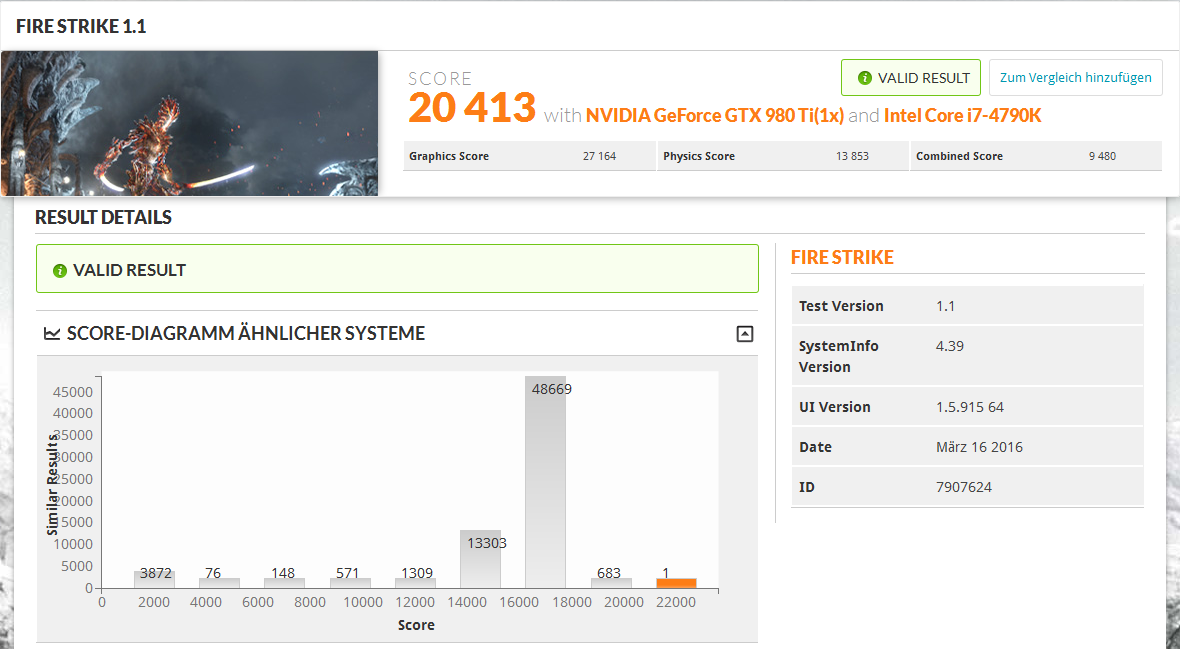Click the 571 histogram bar
Screen dimensions: 1180x649
coord(350,583)
